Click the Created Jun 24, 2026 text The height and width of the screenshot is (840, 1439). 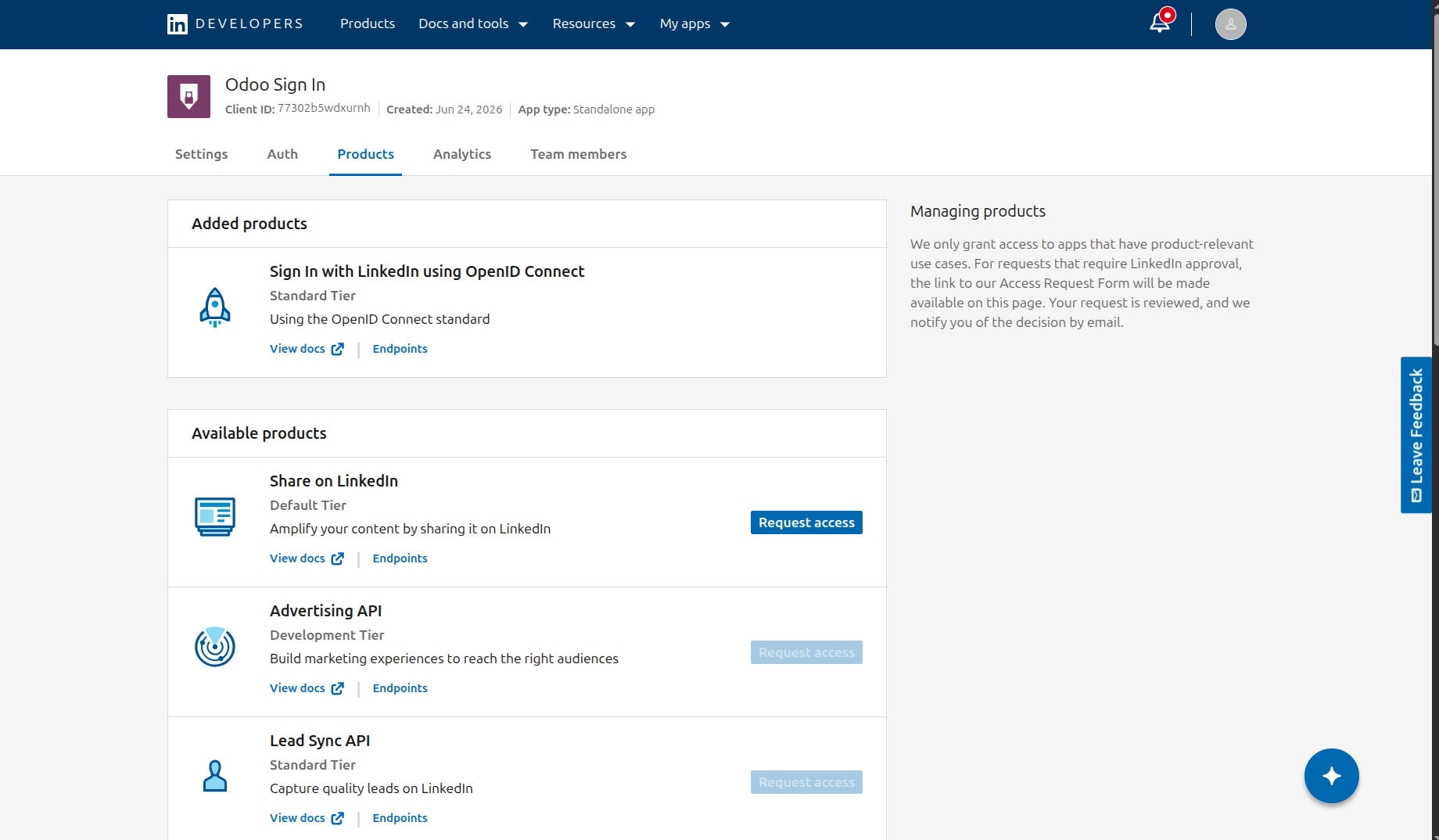pyautogui.click(x=444, y=109)
